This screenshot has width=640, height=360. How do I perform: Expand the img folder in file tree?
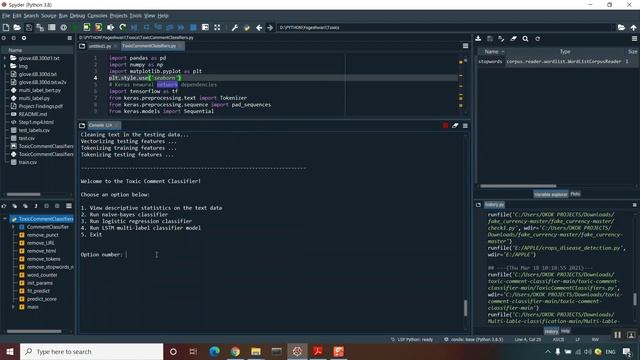(4, 66)
